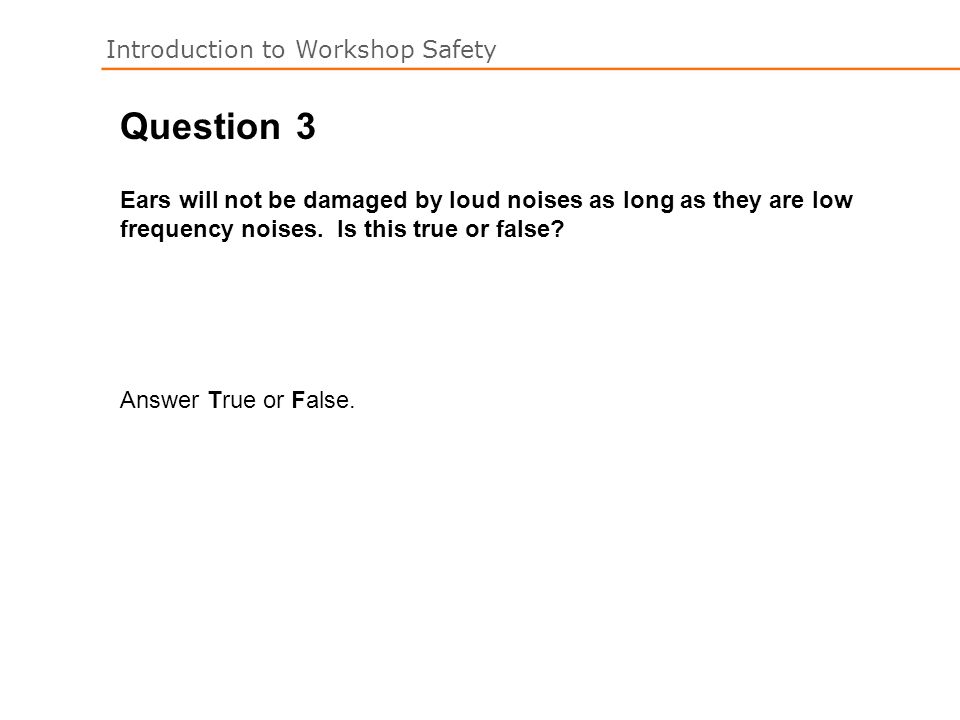
Task: Click the number 3 in the heading
Action: (x=306, y=126)
